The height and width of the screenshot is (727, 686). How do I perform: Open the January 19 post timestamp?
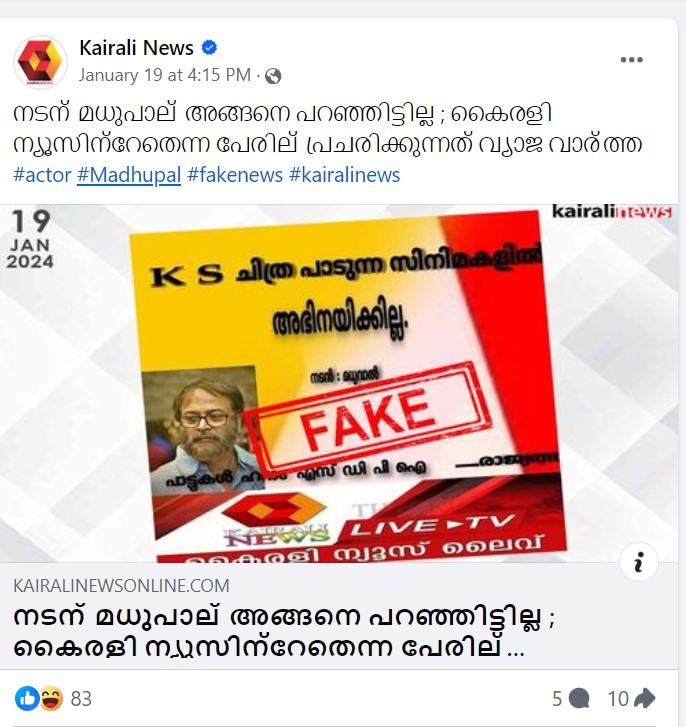tap(165, 75)
